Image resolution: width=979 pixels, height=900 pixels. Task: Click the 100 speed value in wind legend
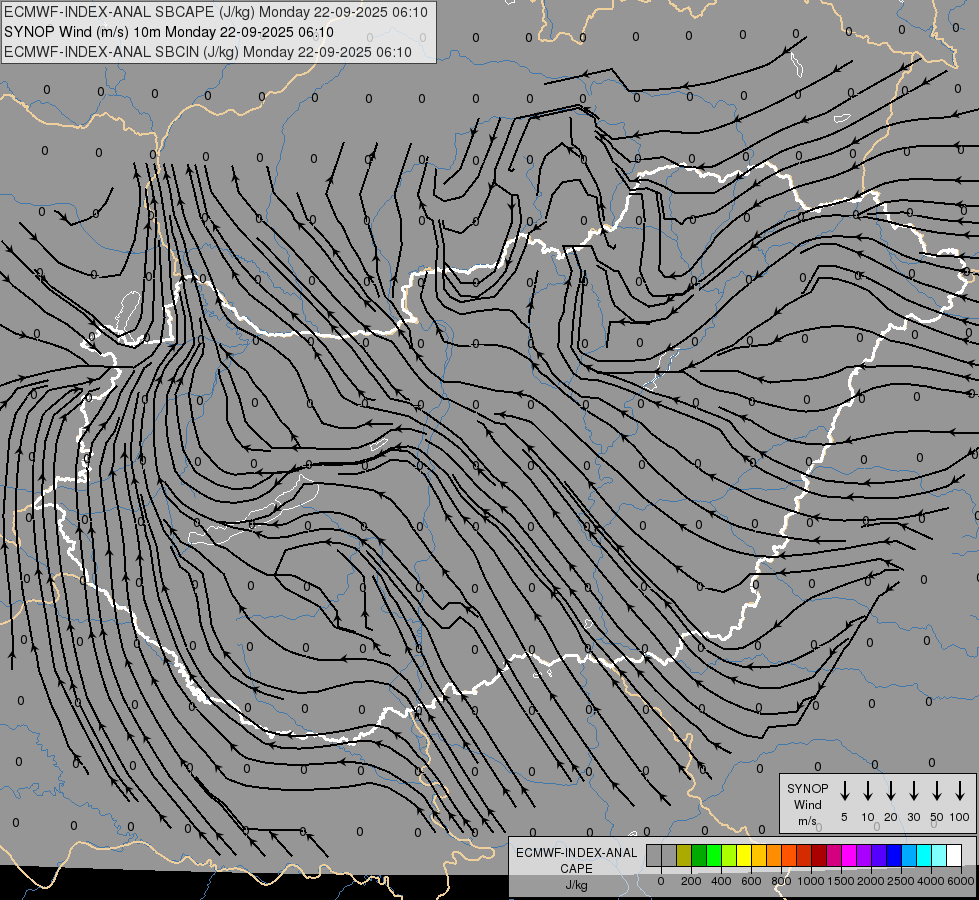click(959, 817)
